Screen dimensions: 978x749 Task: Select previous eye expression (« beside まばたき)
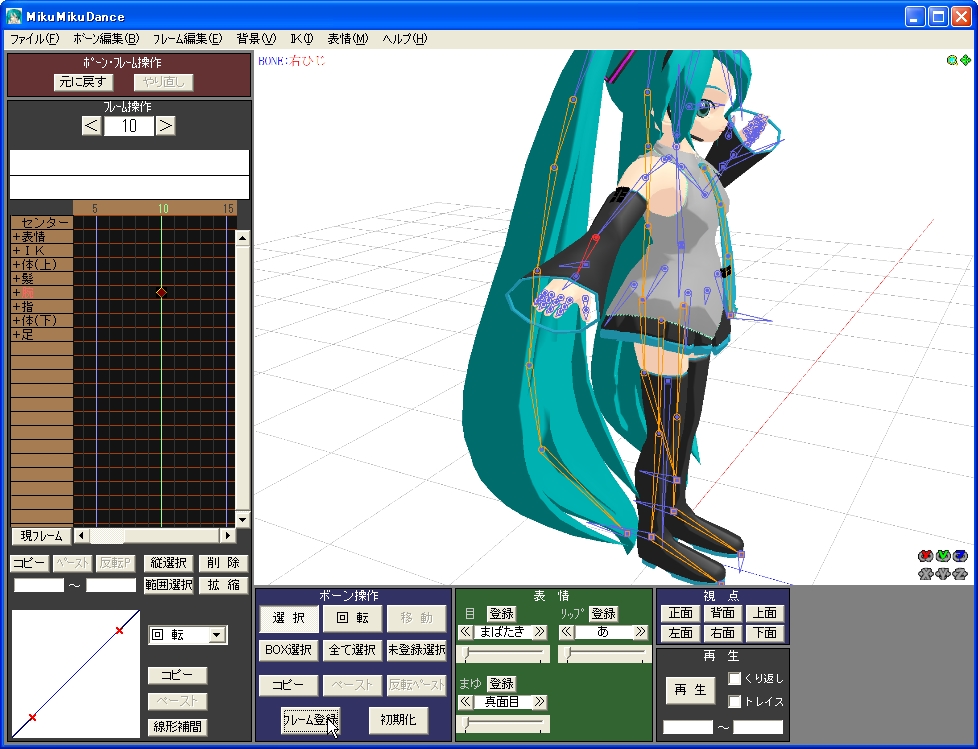tap(465, 632)
